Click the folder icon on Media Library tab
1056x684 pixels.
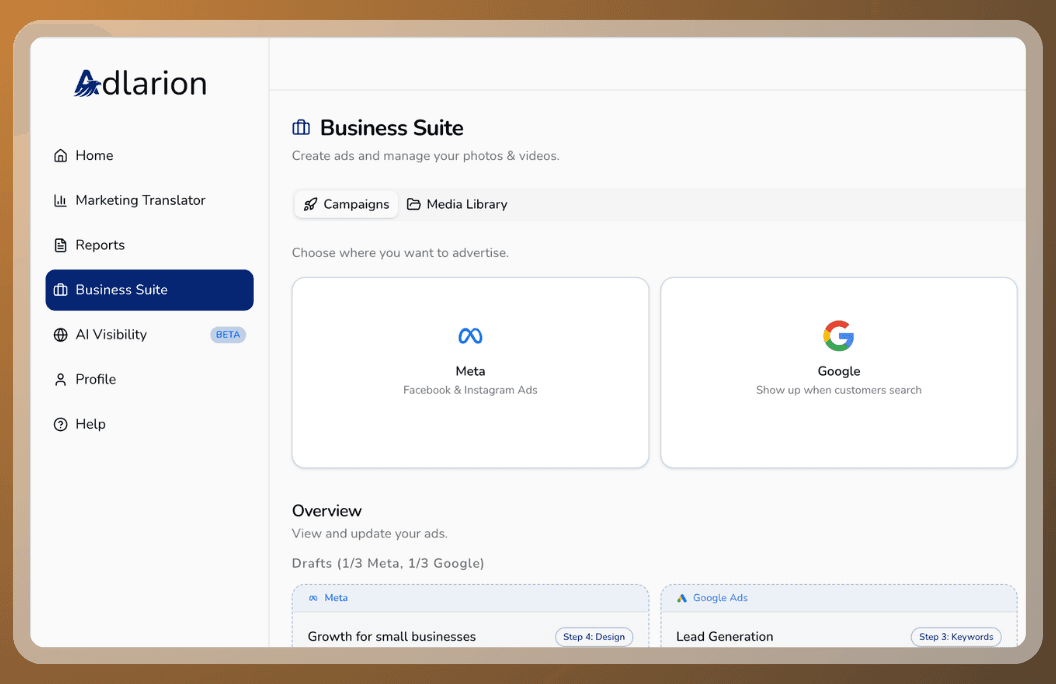(x=414, y=204)
